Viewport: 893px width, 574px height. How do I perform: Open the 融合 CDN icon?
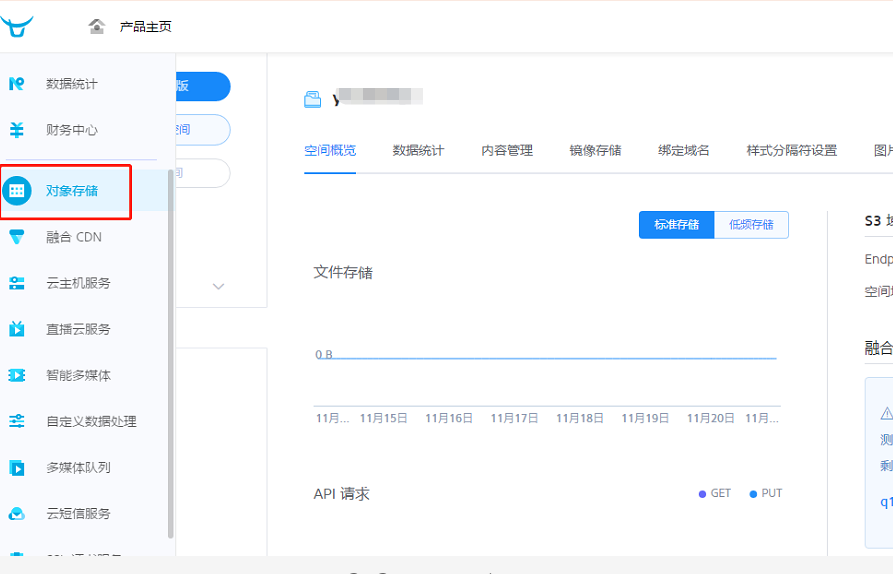tap(17, 237)
